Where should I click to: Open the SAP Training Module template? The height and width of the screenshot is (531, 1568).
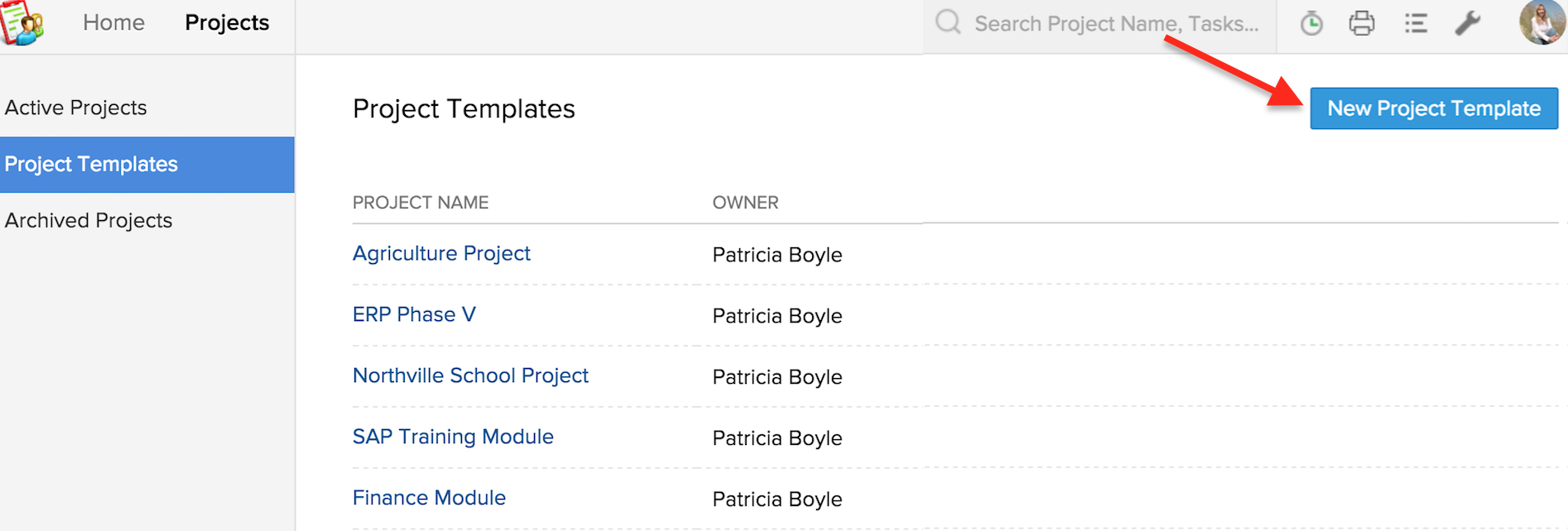click(453, 437)
